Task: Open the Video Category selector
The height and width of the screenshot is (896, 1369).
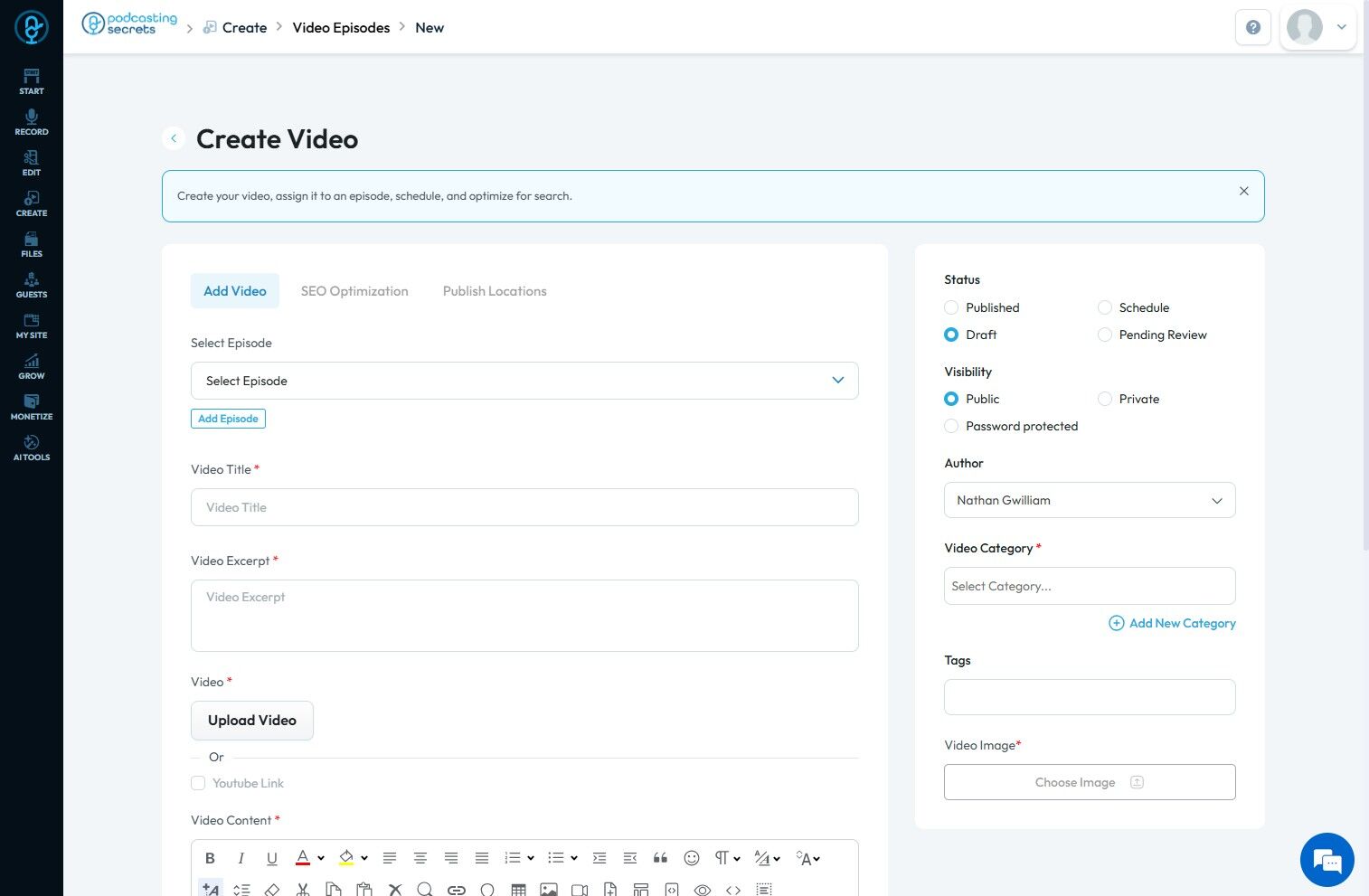Action: click(1090, 586)
